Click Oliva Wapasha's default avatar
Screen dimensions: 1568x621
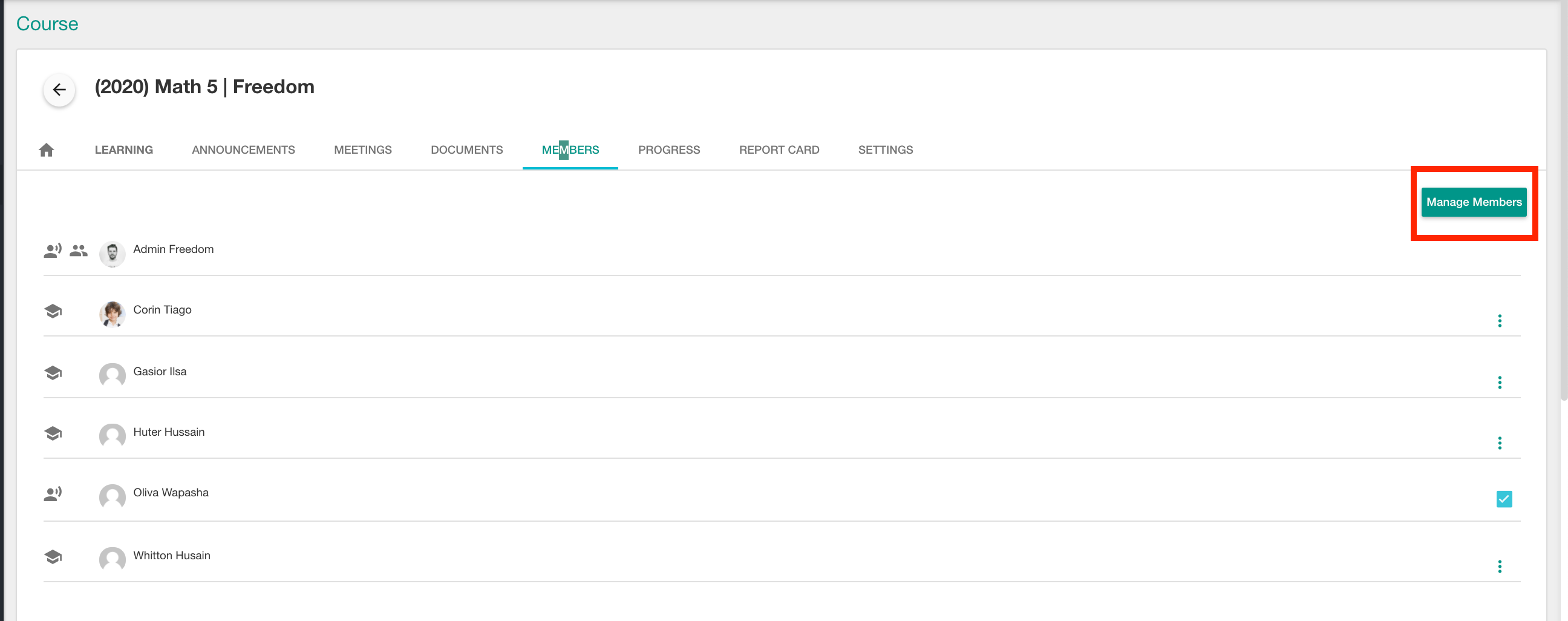pyautogui.click(x=113, y=497)
